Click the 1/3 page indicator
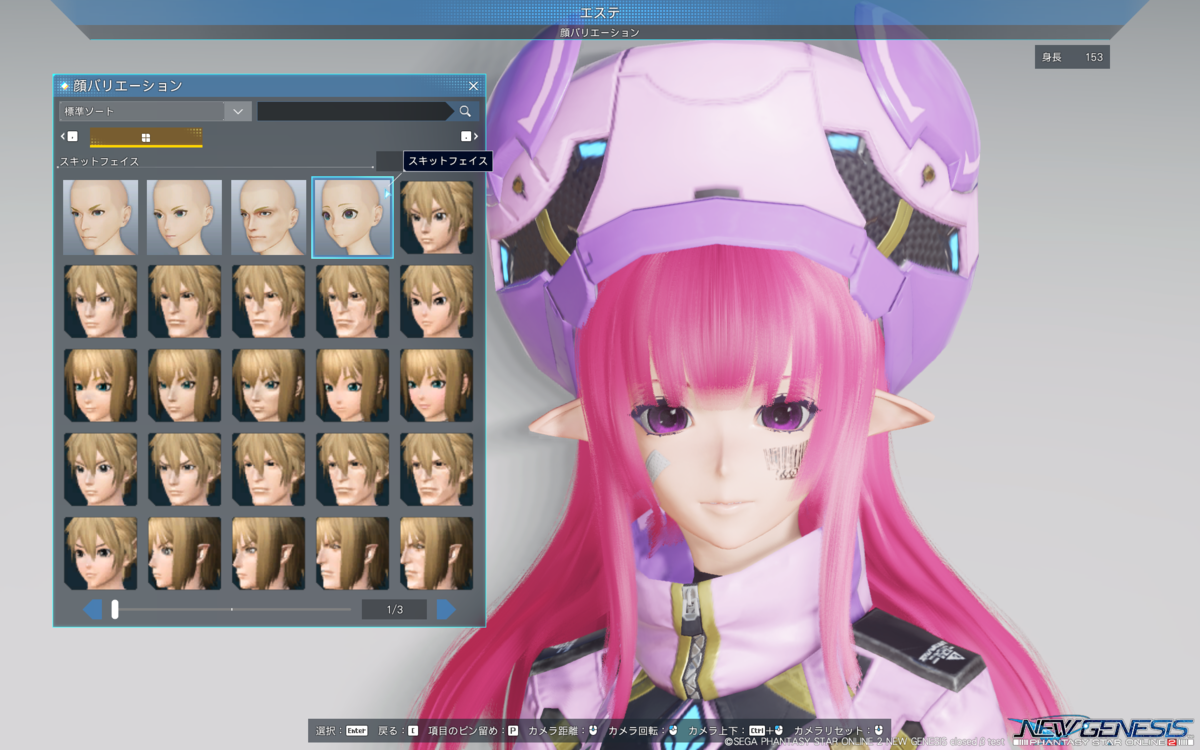The image size is (1200, 750). pyautogui.click(x=394, y=609)
